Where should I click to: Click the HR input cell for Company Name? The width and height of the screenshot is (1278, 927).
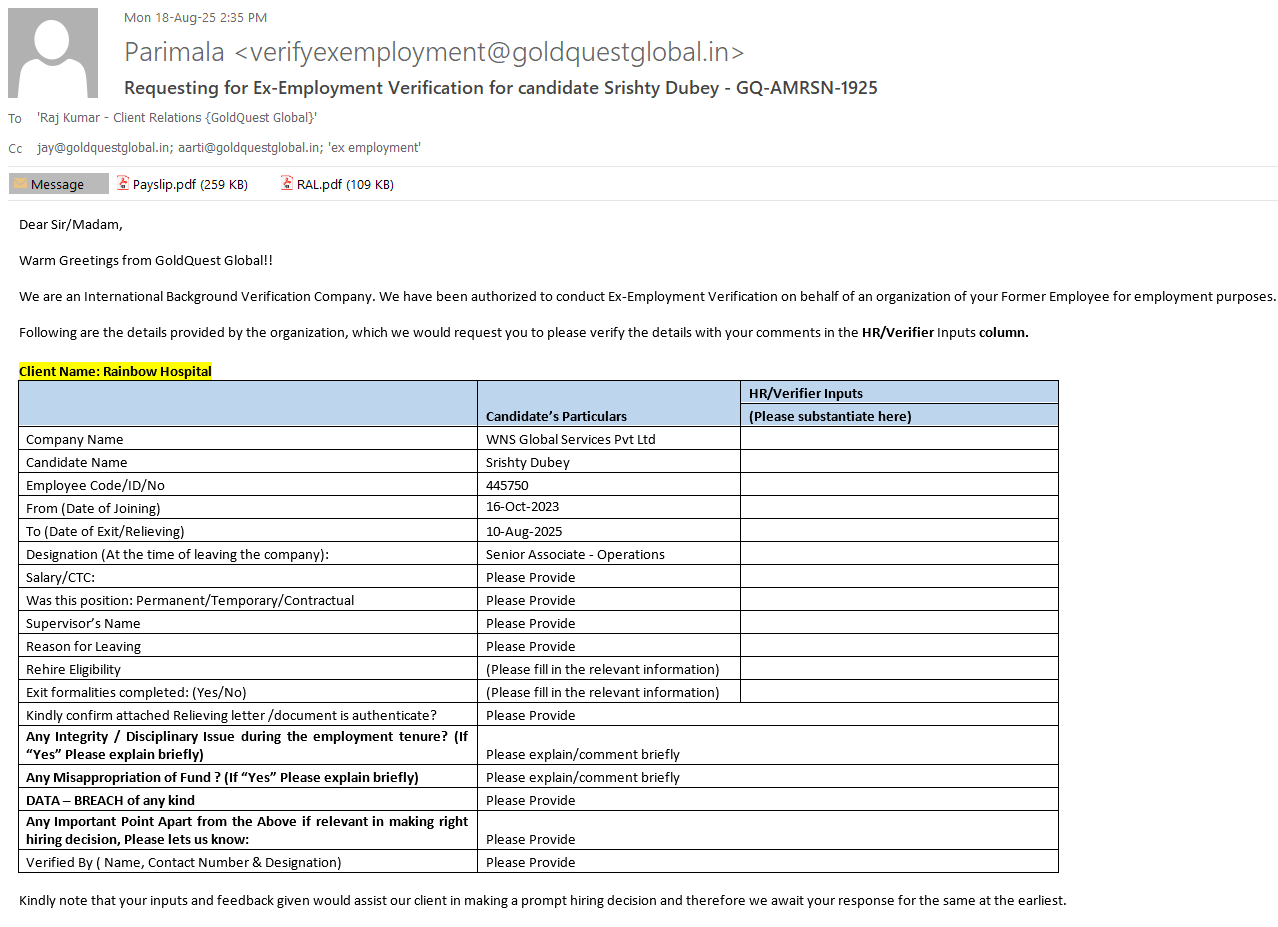click(x=899, y=439)
